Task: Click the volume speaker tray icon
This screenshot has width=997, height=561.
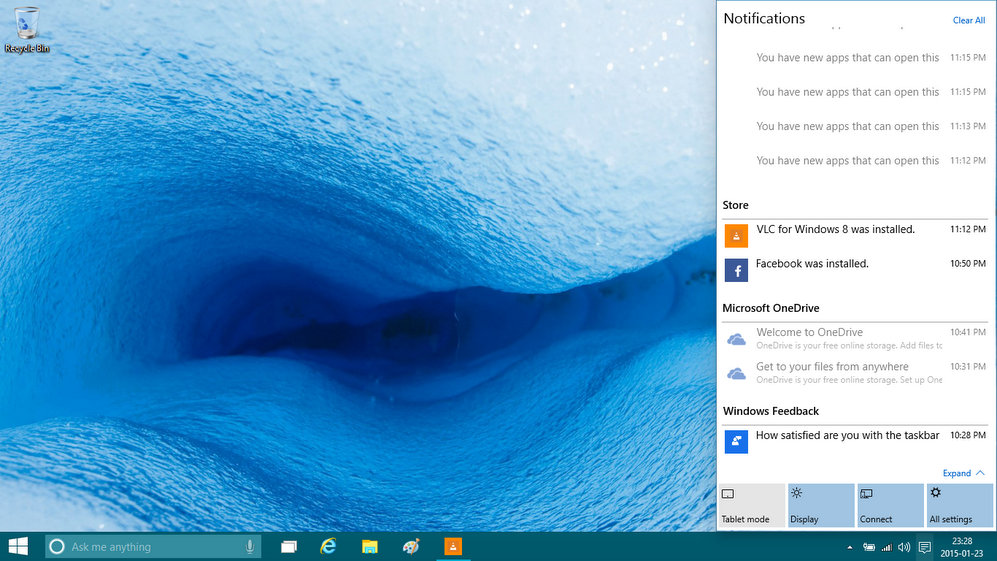Action: click(x=904, y=547)
